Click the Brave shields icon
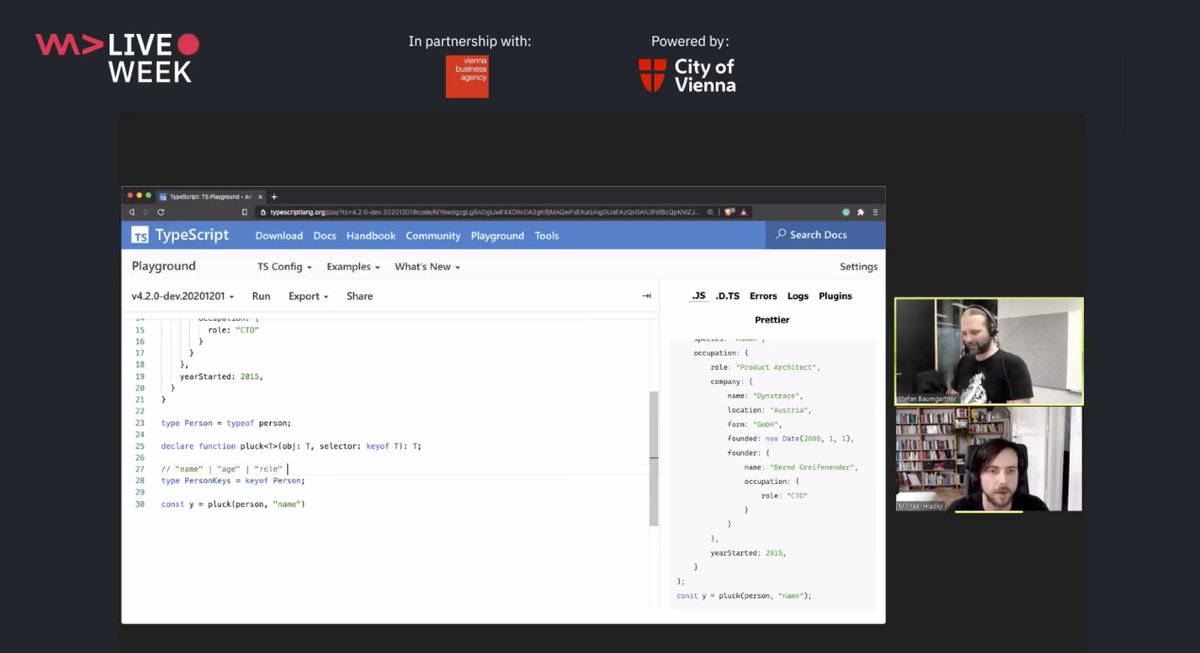Viewport: 1200px width, 653px height. (x=730, y=212)
